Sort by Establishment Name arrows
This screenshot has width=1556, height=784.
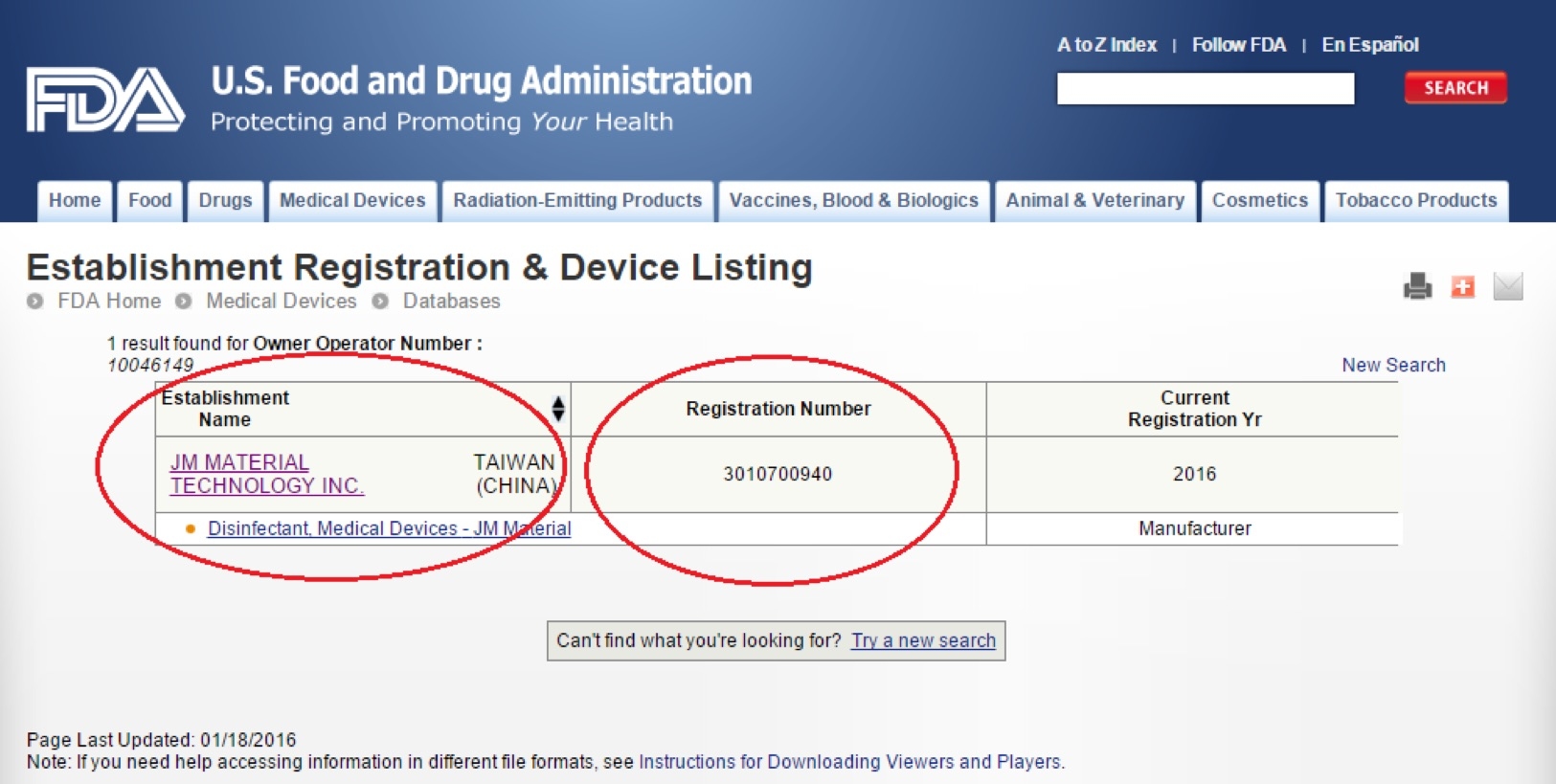[x=558, y=409]
